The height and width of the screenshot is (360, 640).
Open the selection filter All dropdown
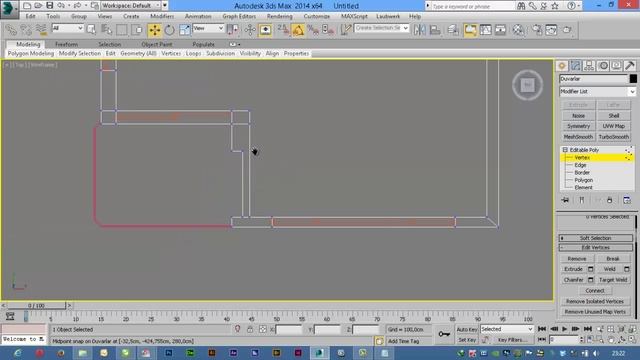[68, 28]
